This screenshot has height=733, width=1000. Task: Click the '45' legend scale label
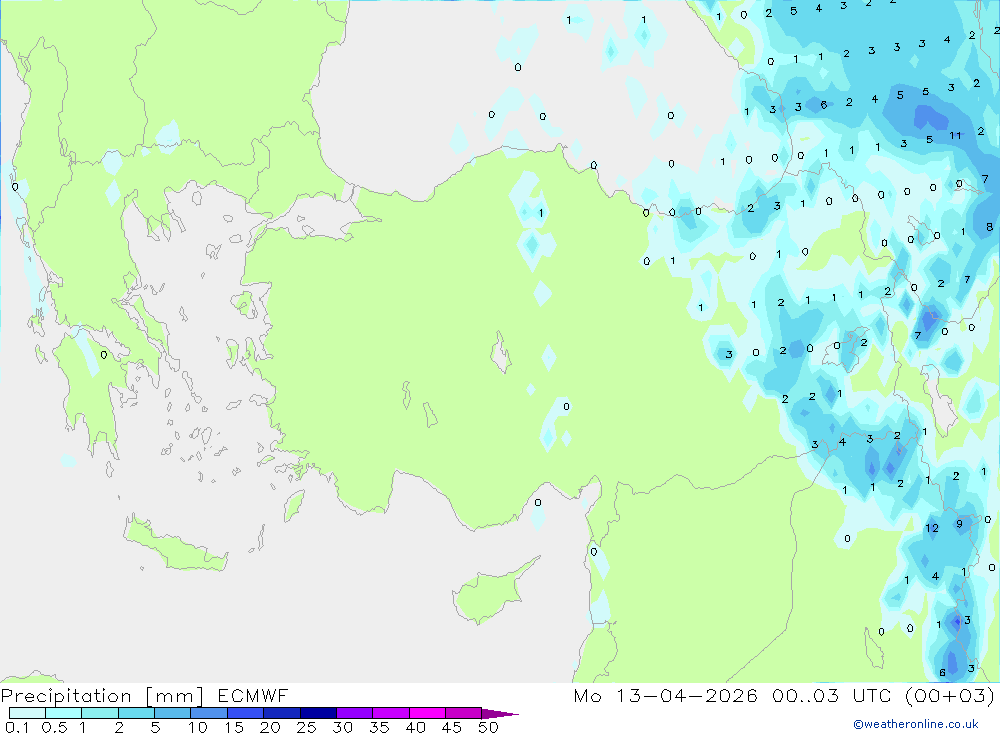[452, 727]
